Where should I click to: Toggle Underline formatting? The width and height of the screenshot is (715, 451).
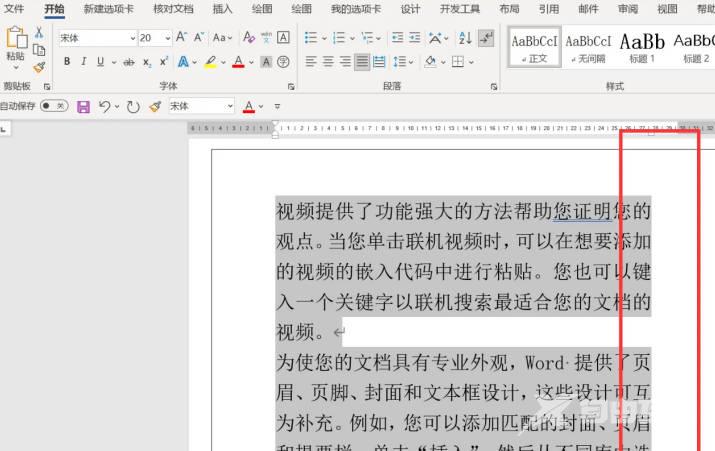point(100,62)
